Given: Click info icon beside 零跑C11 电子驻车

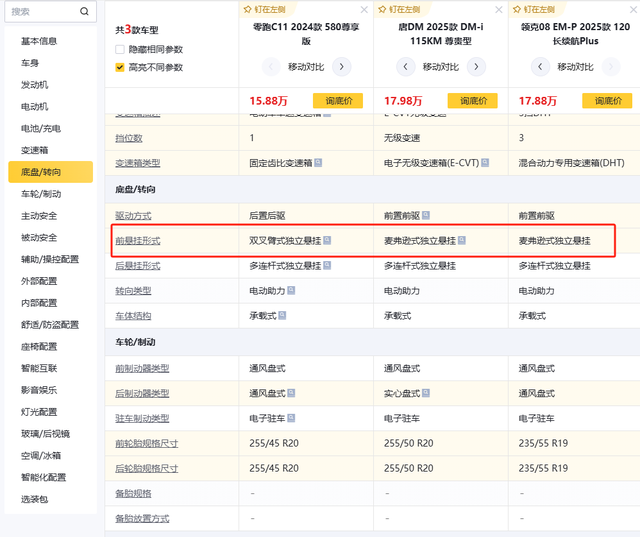Looking at the screenshot, I should [291, 418].
